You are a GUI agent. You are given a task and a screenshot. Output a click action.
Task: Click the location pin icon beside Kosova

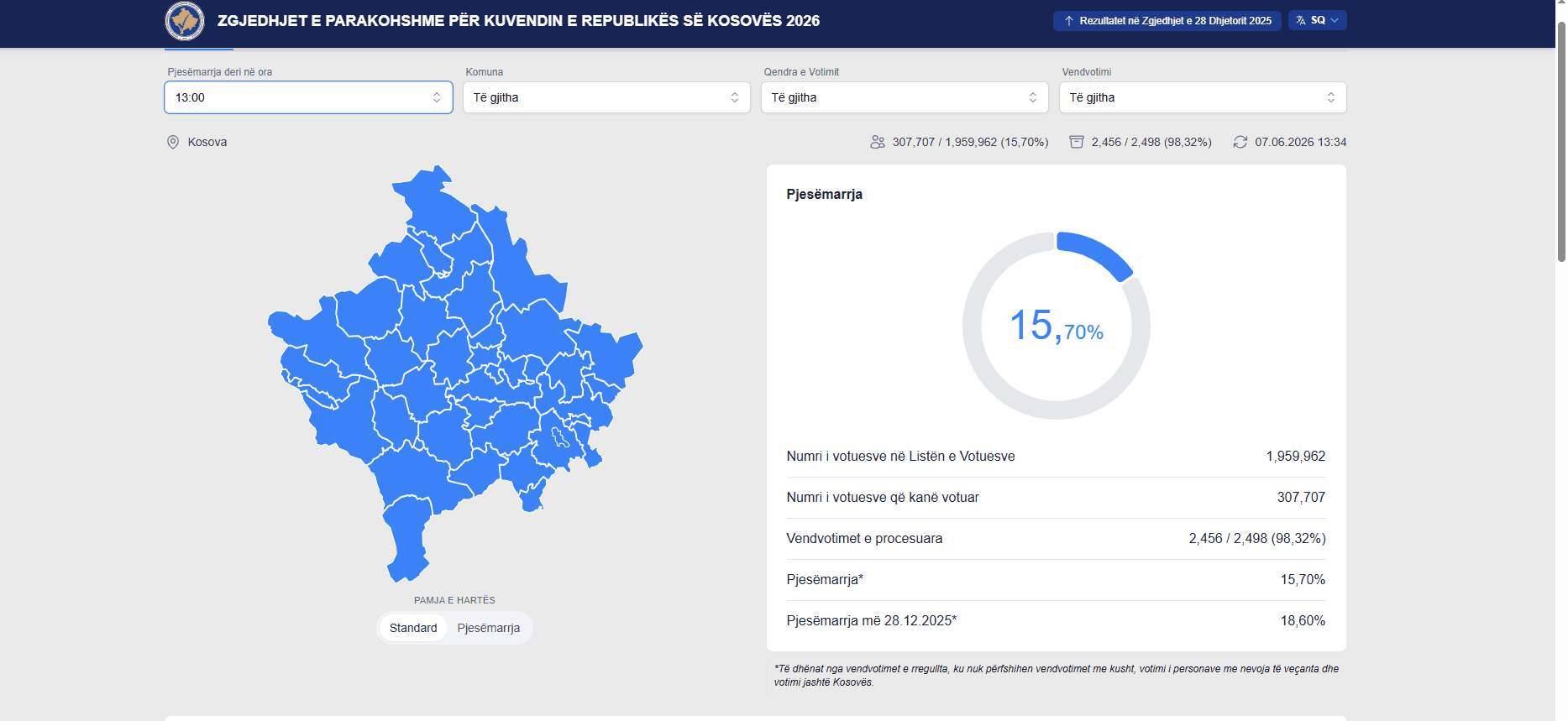pyautogui.click(x=173, y=142)
